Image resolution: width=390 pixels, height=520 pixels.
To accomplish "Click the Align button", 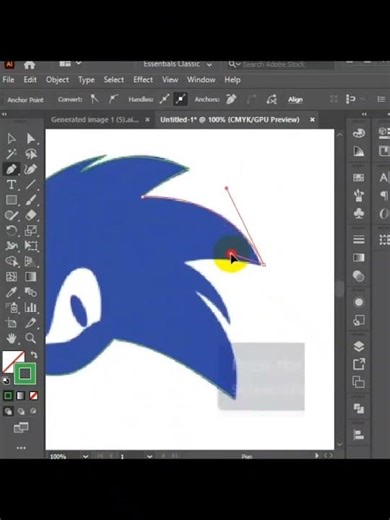I will coord(295,100).
